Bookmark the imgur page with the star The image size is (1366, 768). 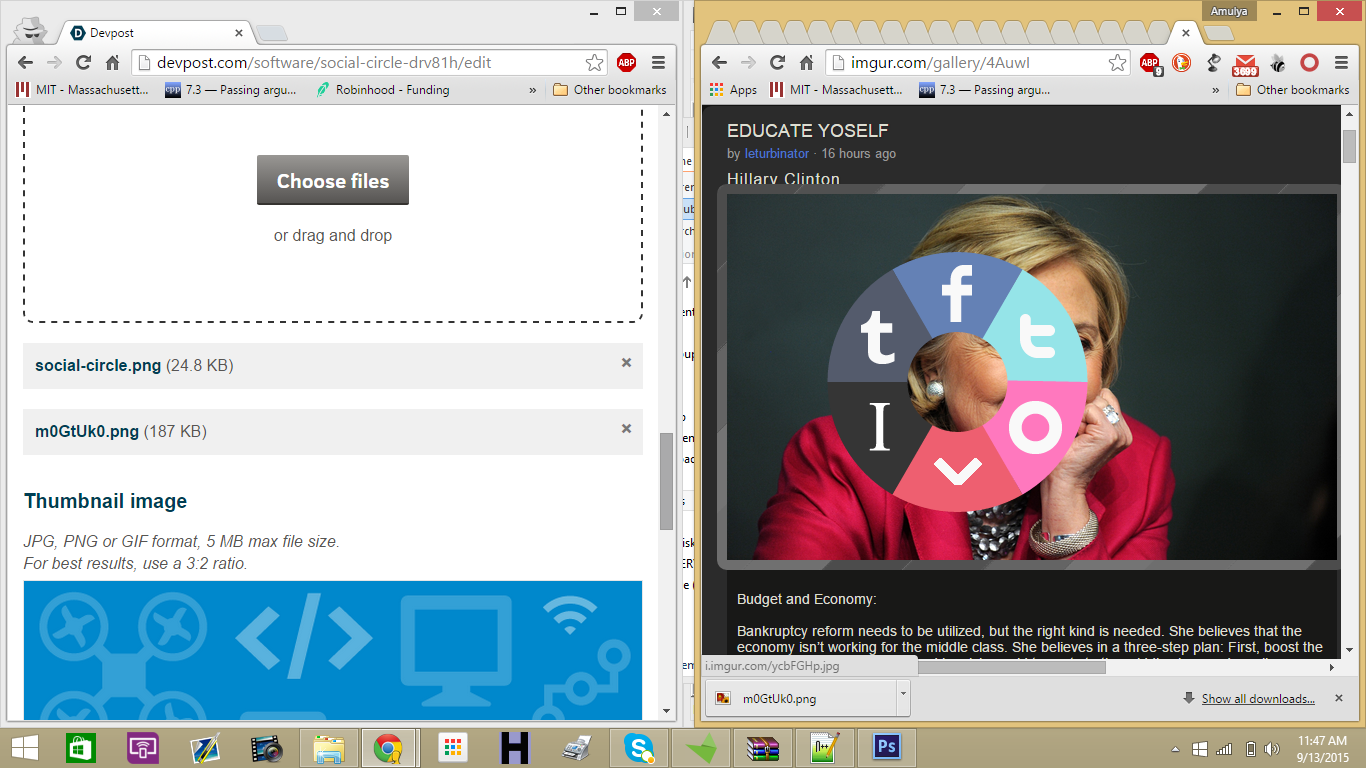[1117, 63]
